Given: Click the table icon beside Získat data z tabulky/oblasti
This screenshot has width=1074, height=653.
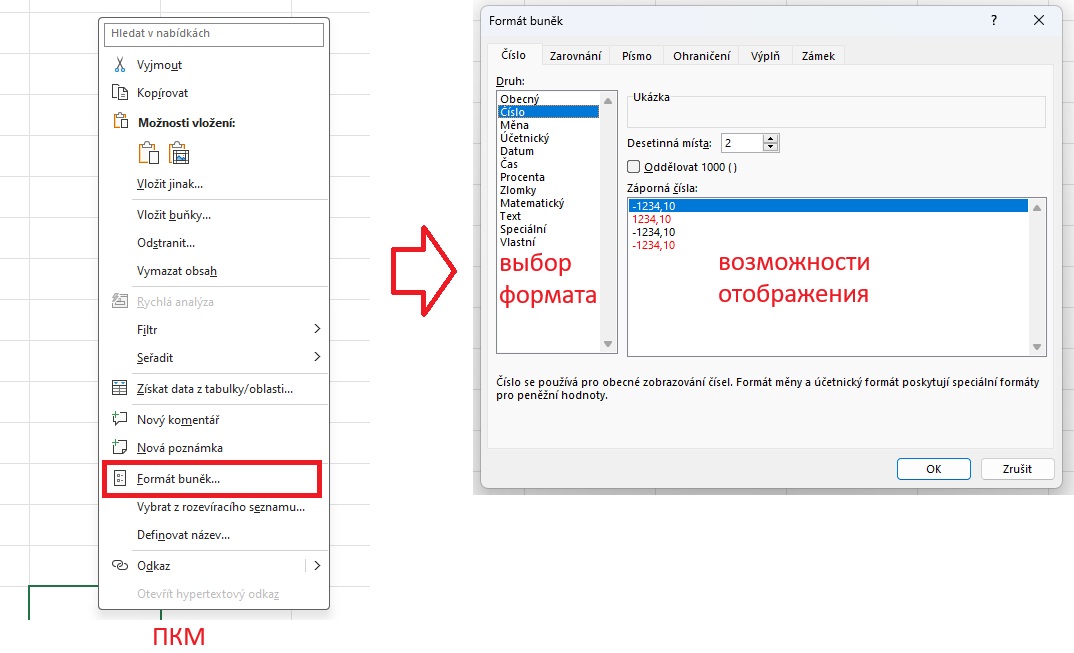Looking at the screenshot, I should click(120, 388).
